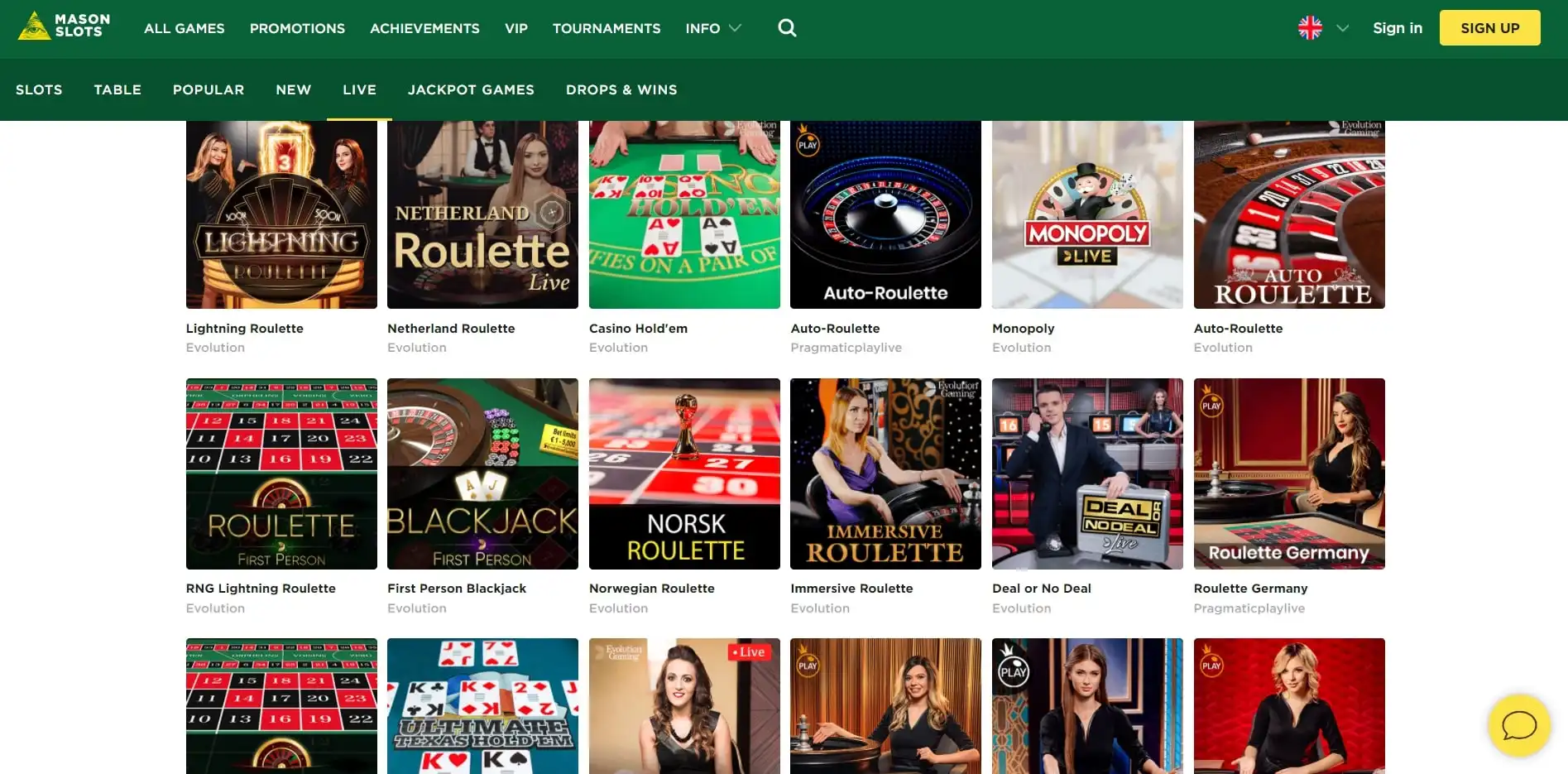Click the red Live badge on dealer thumbnail
Image resolution: width=1568 pixels, height=774 pixels.
(749, 652)
